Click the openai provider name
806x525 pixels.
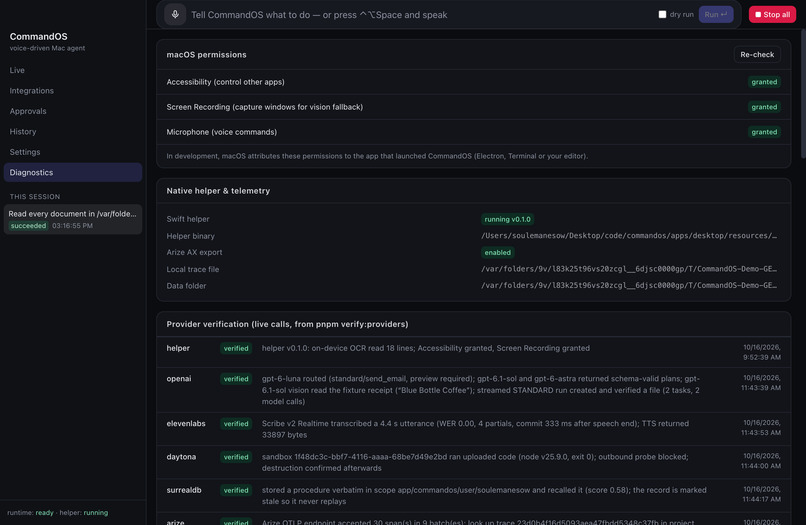[179, 378]
